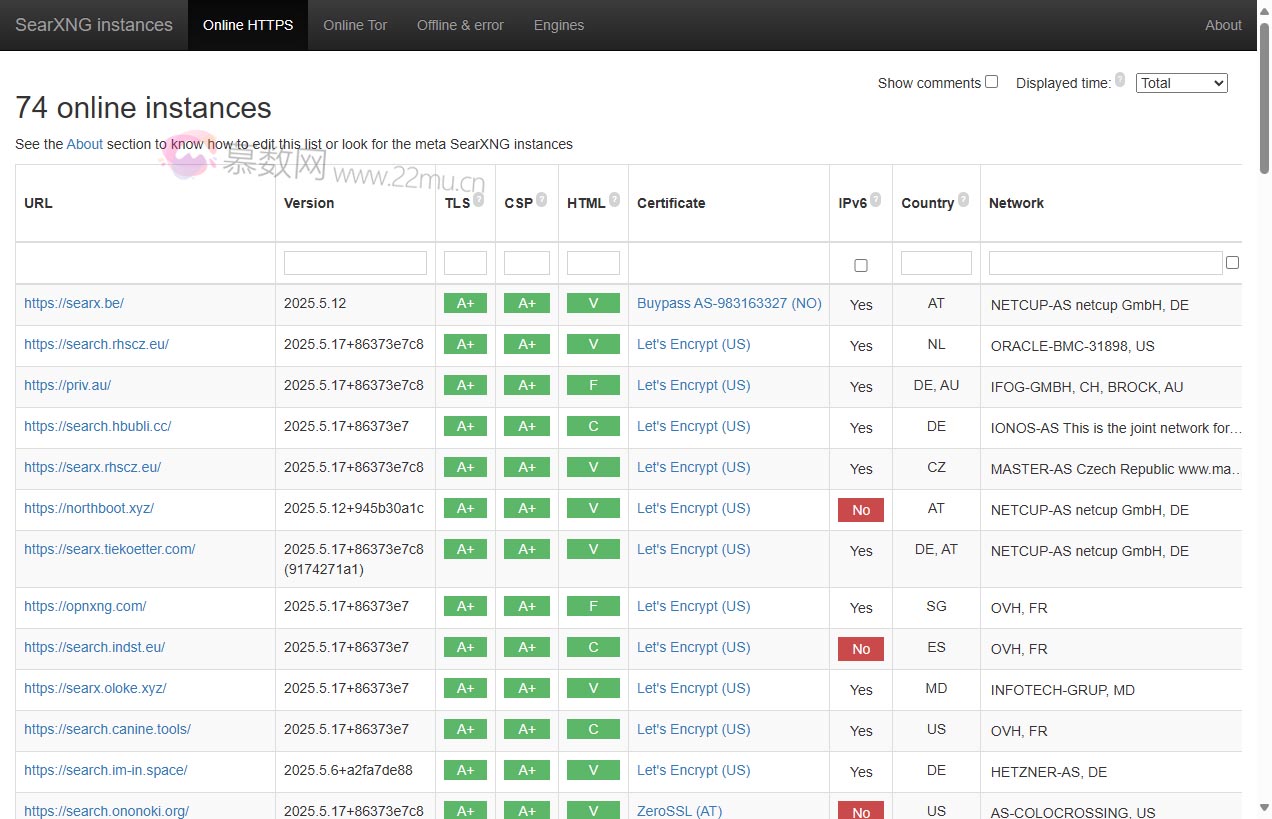Open the Displayed time dropdown
Image resolution: width=1272 pixels, height=819 pixels.
pos(1181,83)
